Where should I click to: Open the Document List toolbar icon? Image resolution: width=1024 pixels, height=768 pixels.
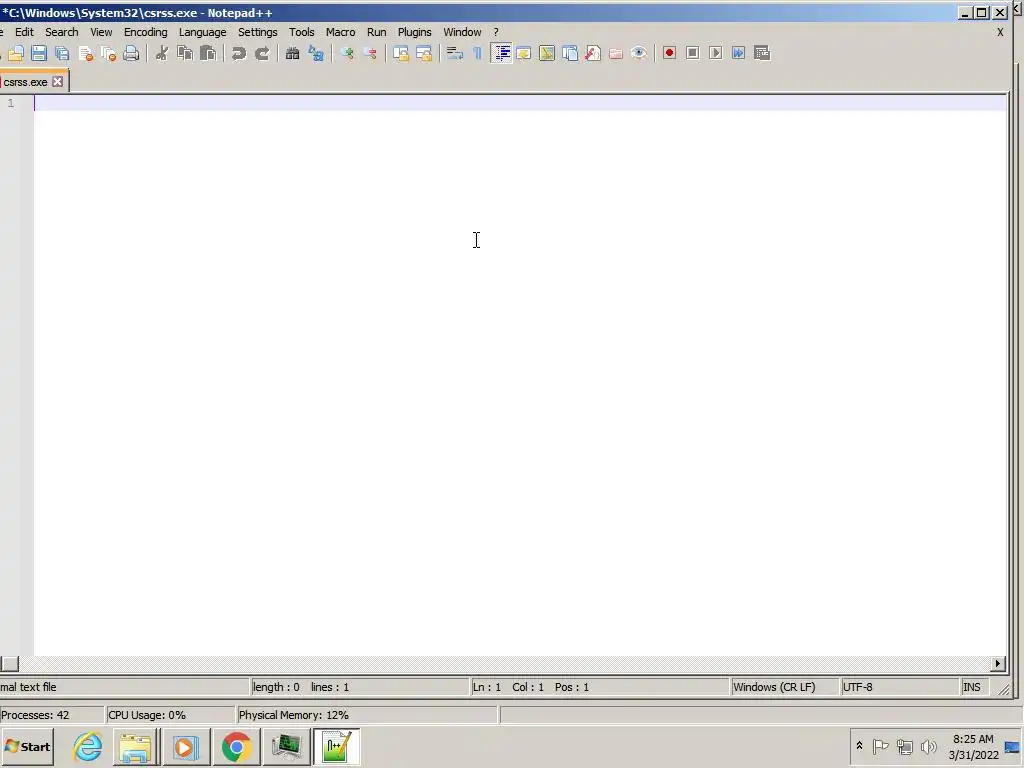pos(570,53)
